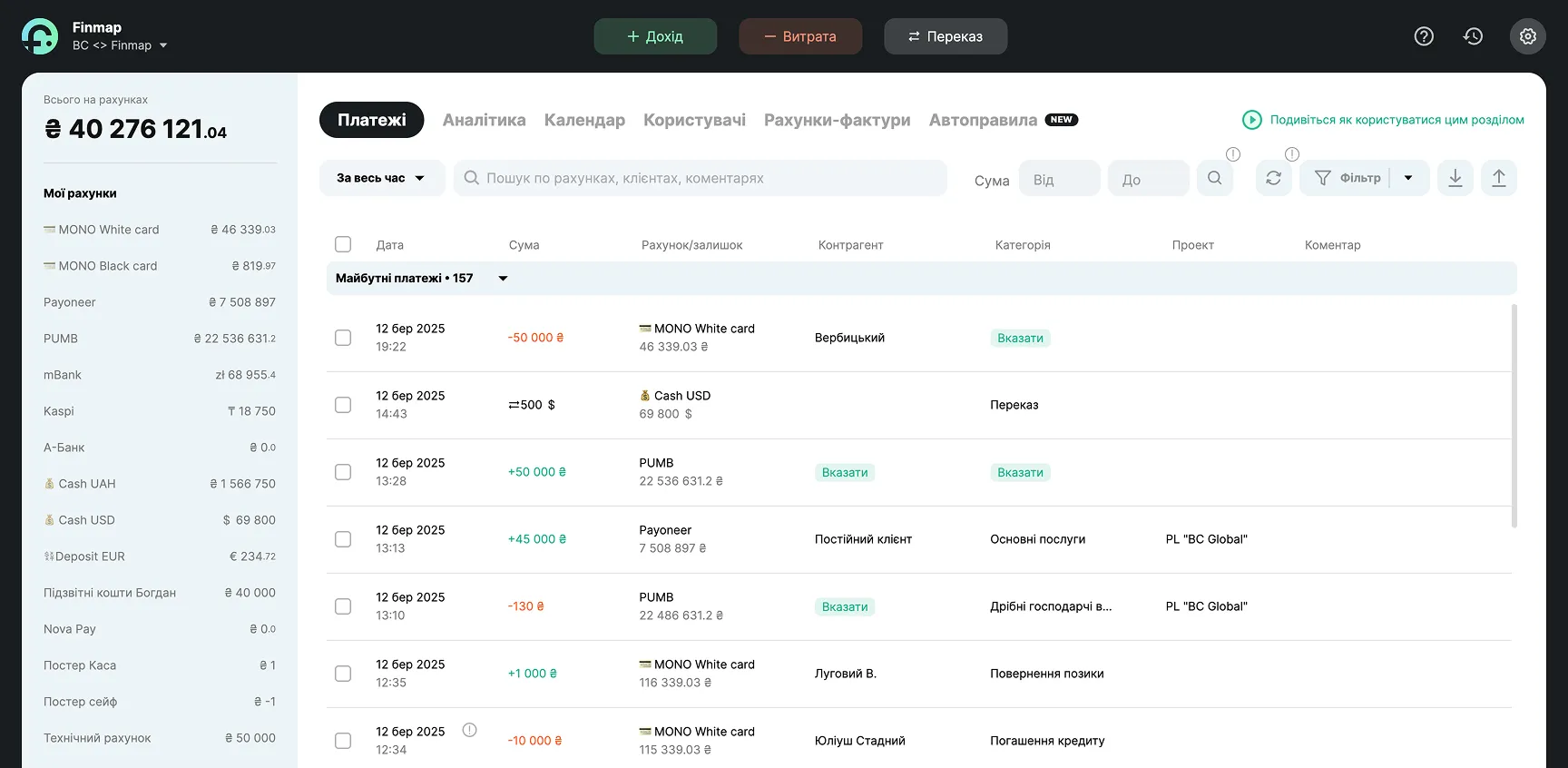Open the Автоправила tab
1568x768 pixels.
984,120
